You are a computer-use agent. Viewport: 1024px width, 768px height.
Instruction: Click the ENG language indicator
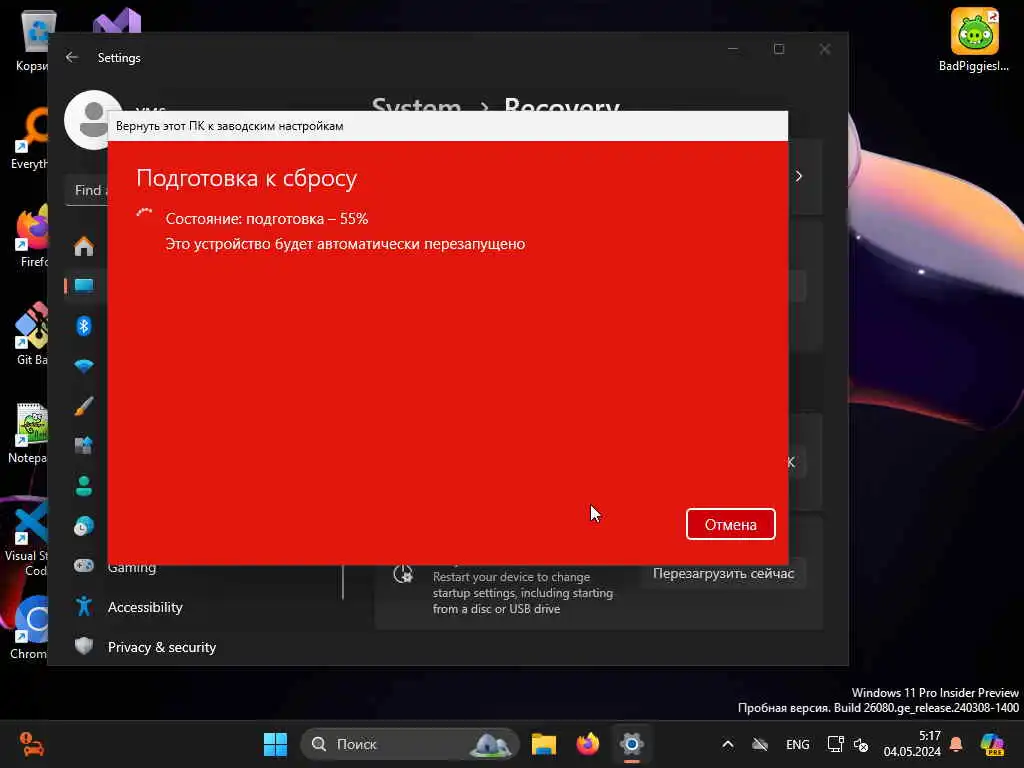pyautogui.click(x=797, y=744)
